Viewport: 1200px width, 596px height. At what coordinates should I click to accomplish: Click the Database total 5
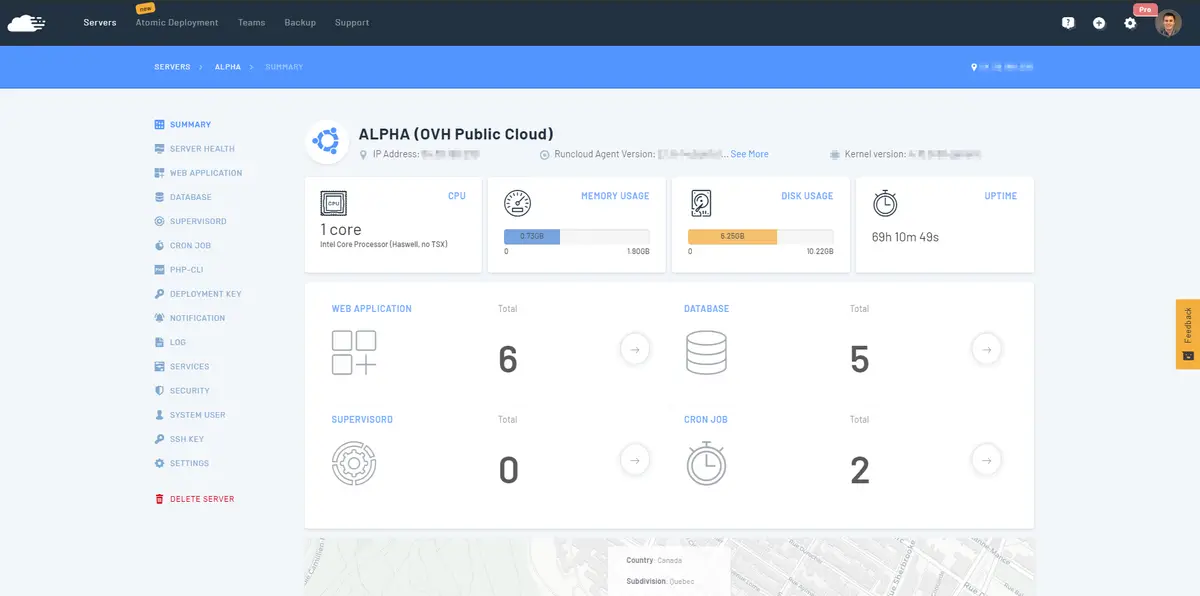pos(859,359)
